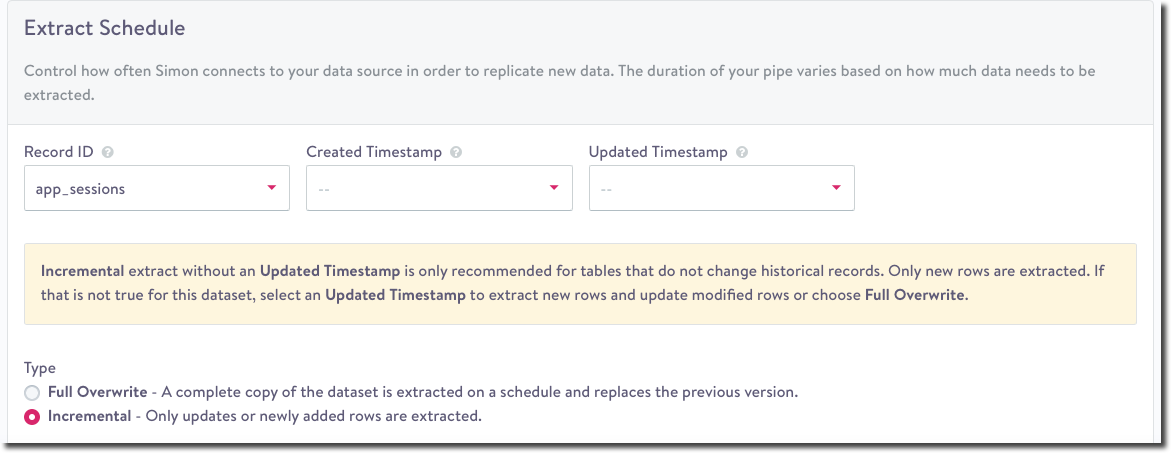The height and width of the screenshot is (453, 1171).
Task: Select the Incremental radio button
Action: [32, 416]
